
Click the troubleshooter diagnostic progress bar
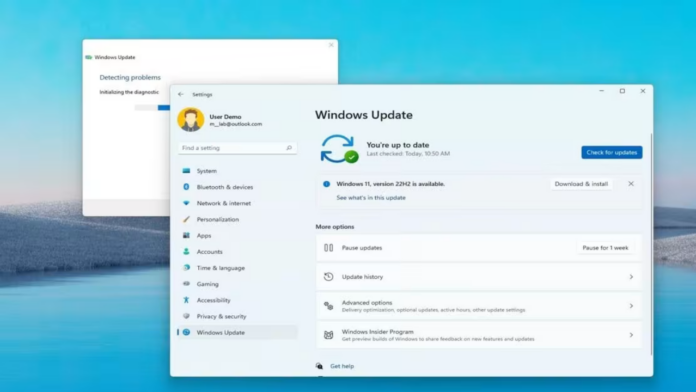coord(152,107)
